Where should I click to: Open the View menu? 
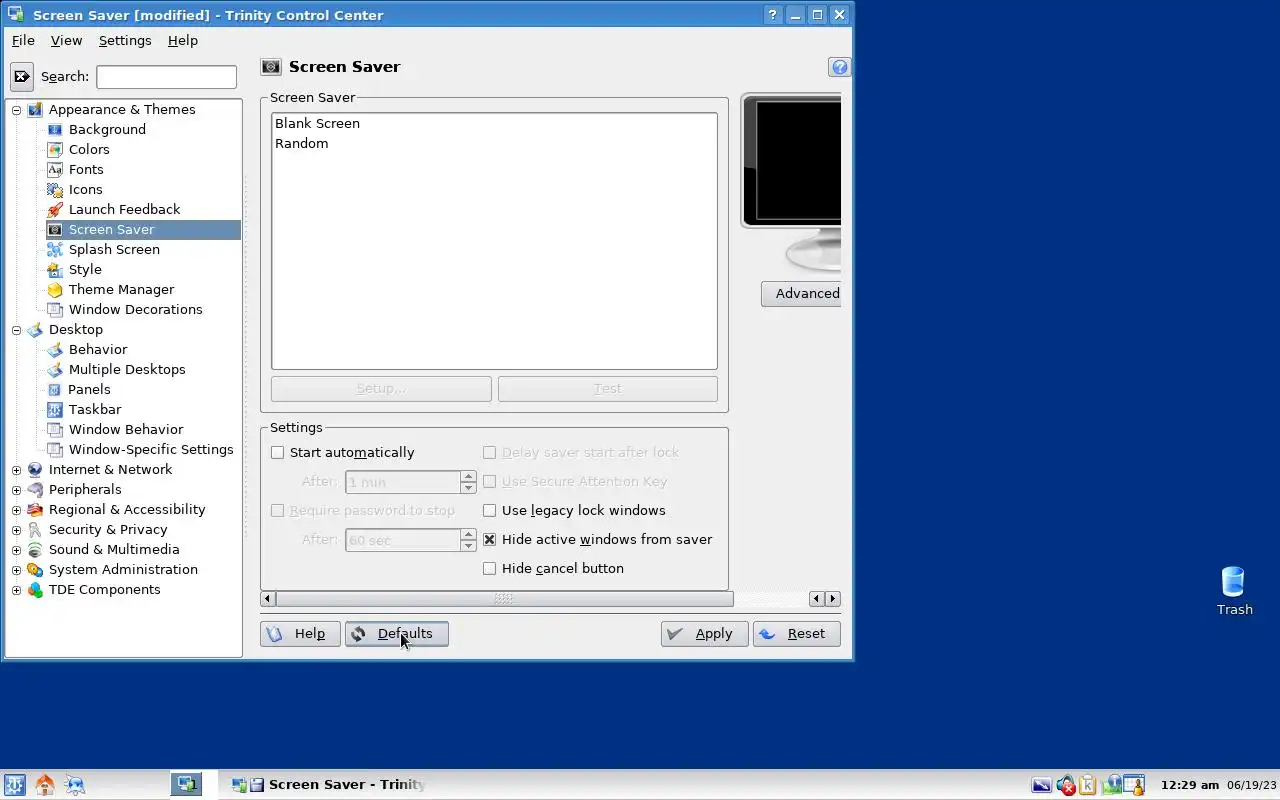pos(66,40)
